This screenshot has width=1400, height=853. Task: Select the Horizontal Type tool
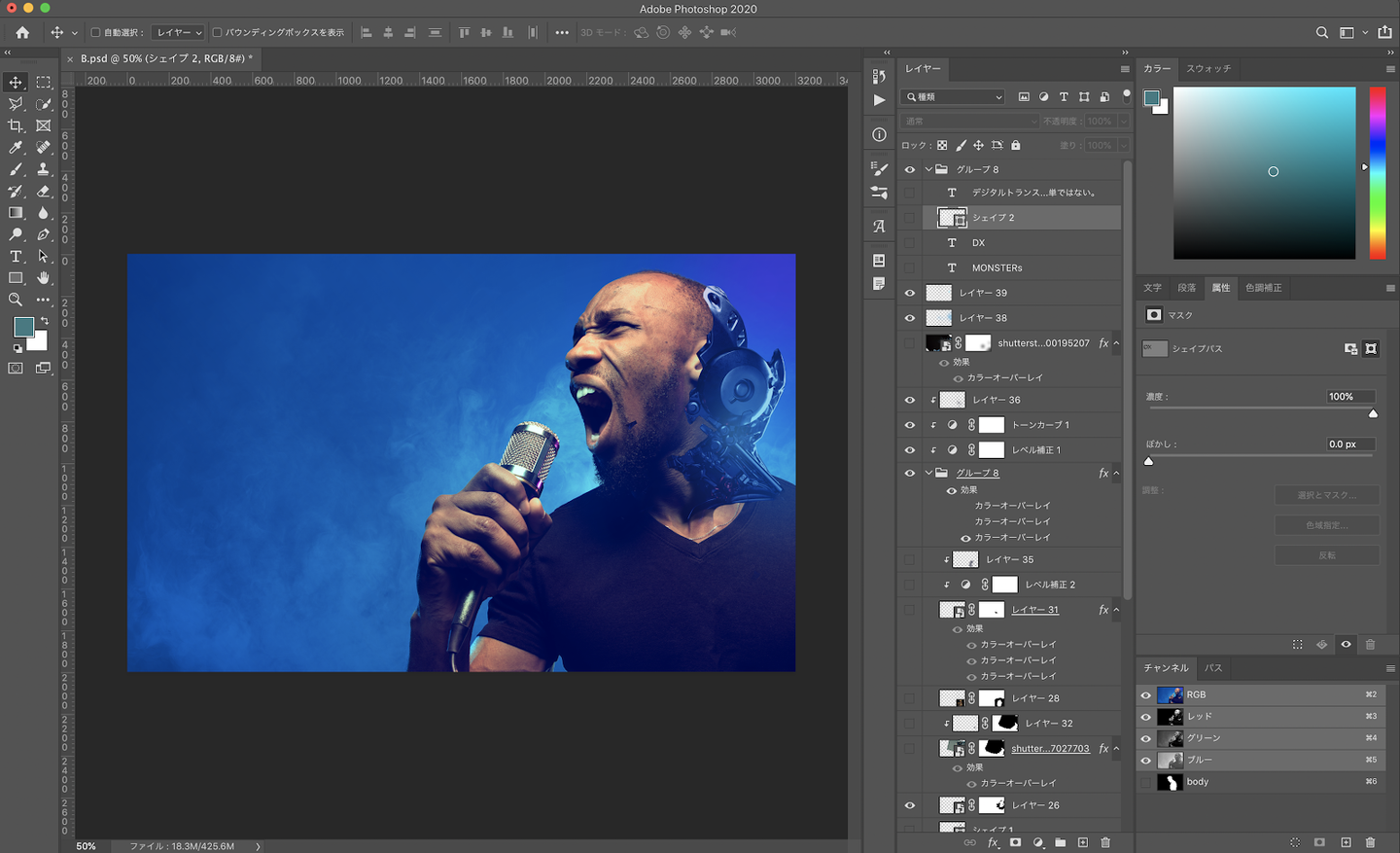pyautogui.click(x=16, y=257)
